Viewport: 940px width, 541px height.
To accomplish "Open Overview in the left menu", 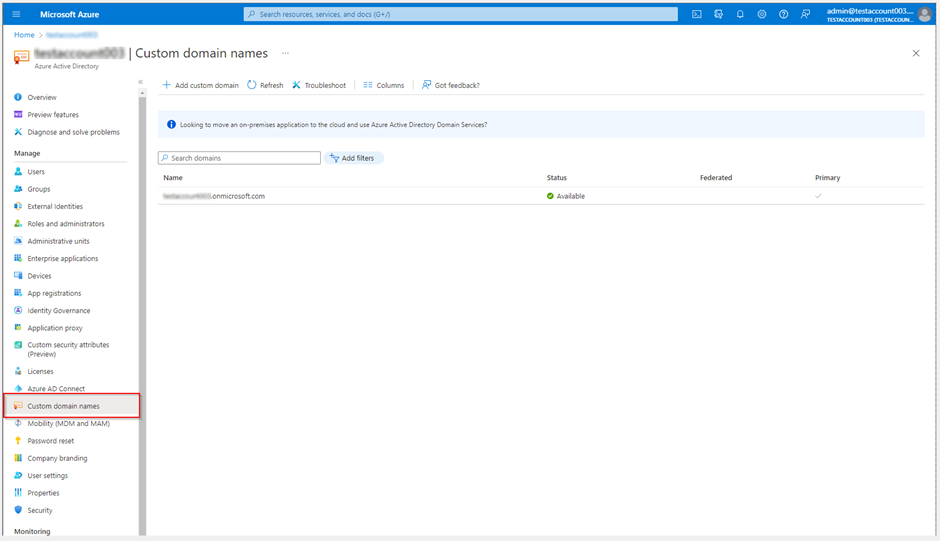I will coord(35,97).
